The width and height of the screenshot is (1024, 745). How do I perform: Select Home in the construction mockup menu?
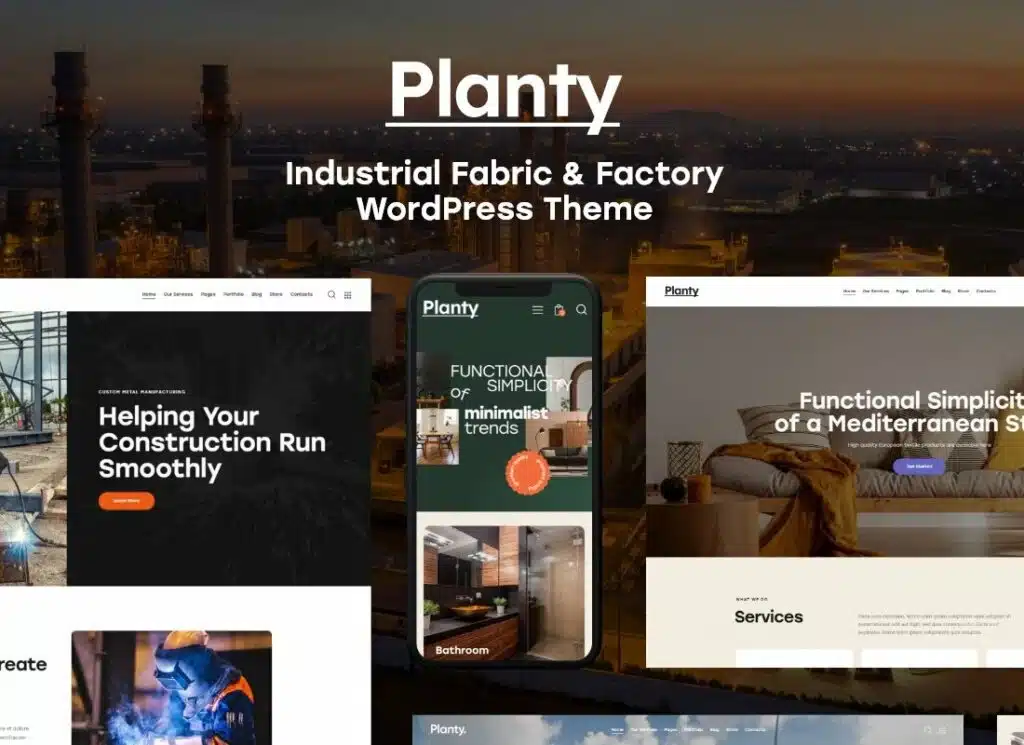pyautogui.click(x=149, y=294)
